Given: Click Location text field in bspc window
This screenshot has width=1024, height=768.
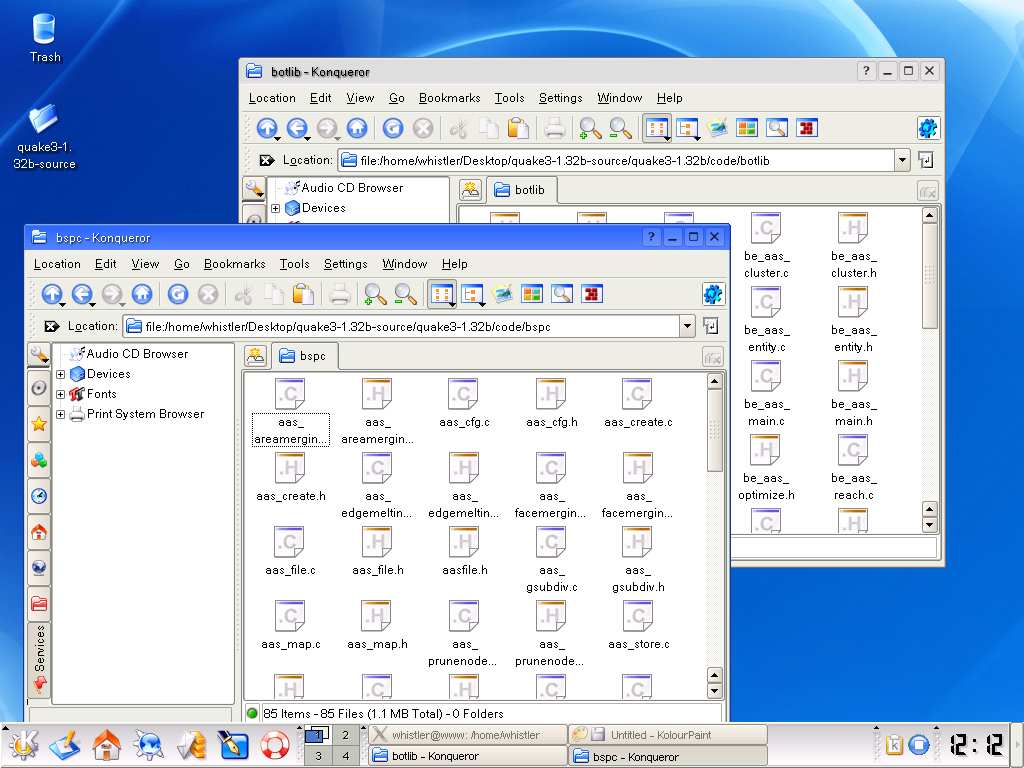Looking at the screenshot, I should (x=401, y=326).
